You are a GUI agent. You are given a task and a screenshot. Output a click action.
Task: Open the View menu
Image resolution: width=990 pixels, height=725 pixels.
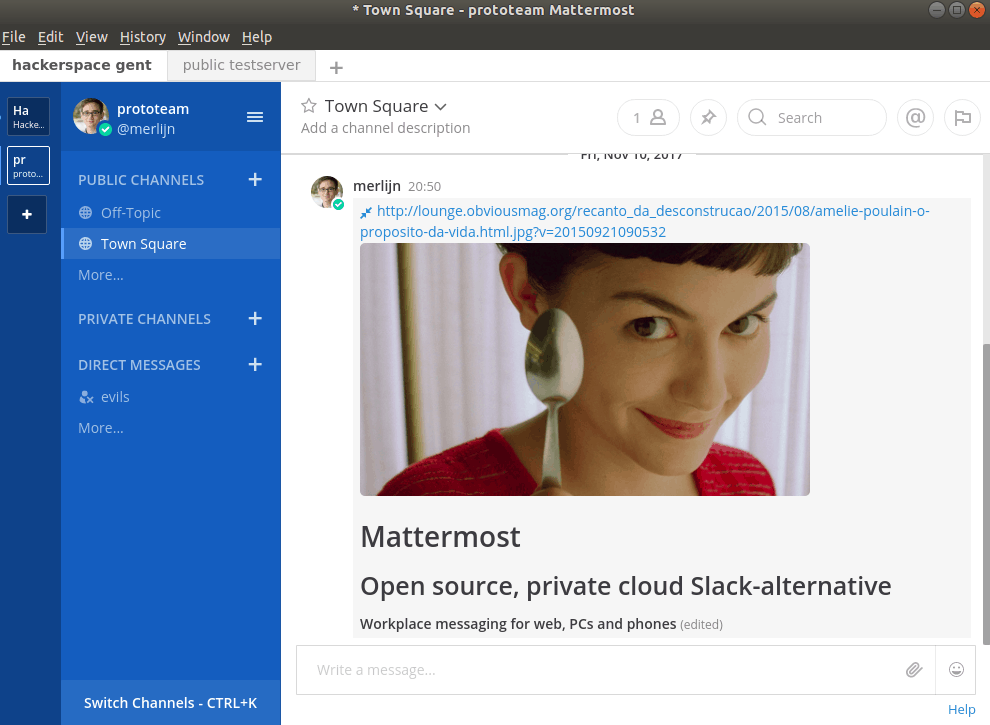coord(92,37)
